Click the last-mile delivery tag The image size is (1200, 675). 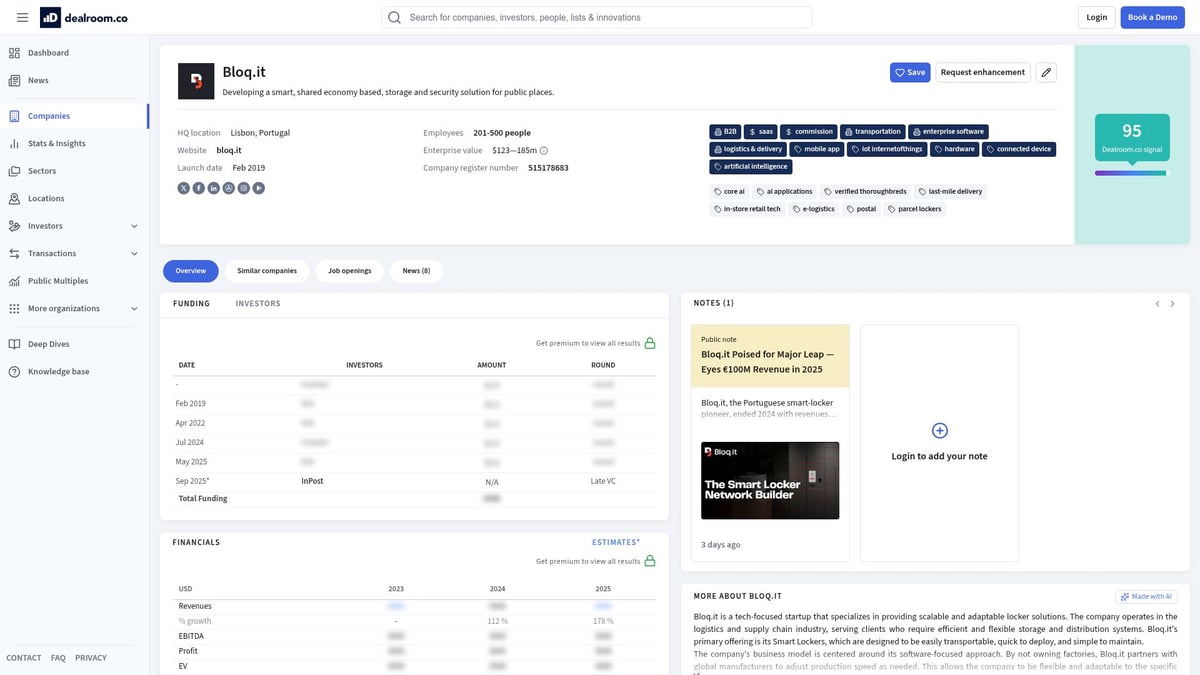pos(950,191)
